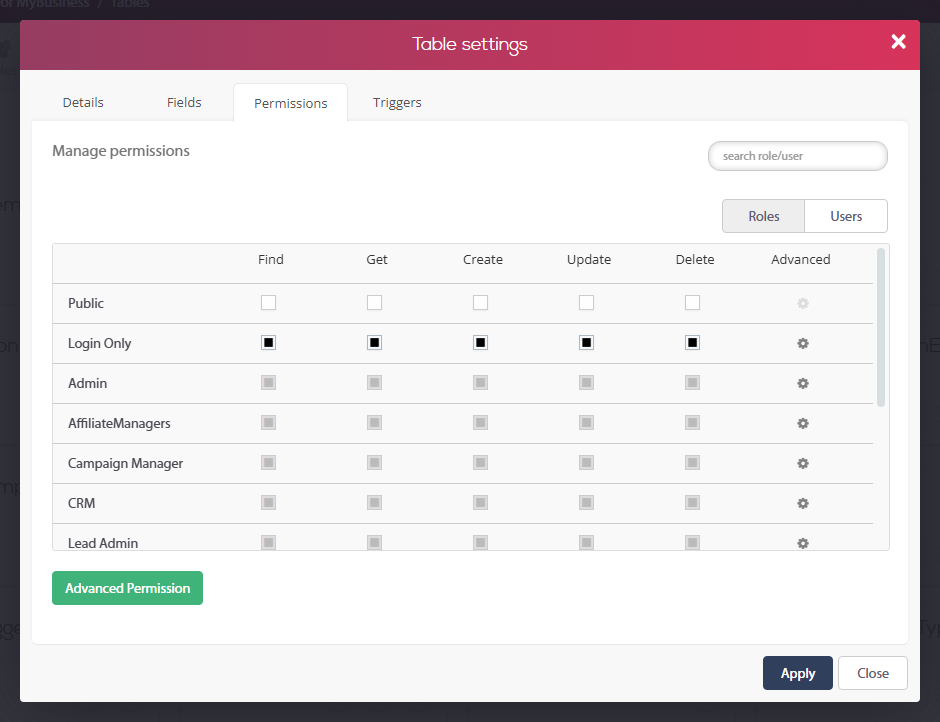The width and height of the screenshot is (940, 722).
Task: Click the Campaign Manager role name
Action: (125, 464)
